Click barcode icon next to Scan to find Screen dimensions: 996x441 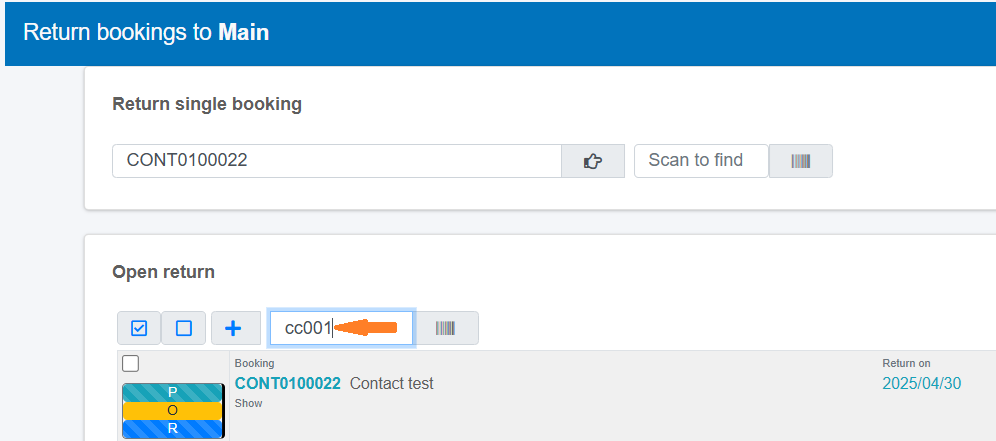coord(800,161)
